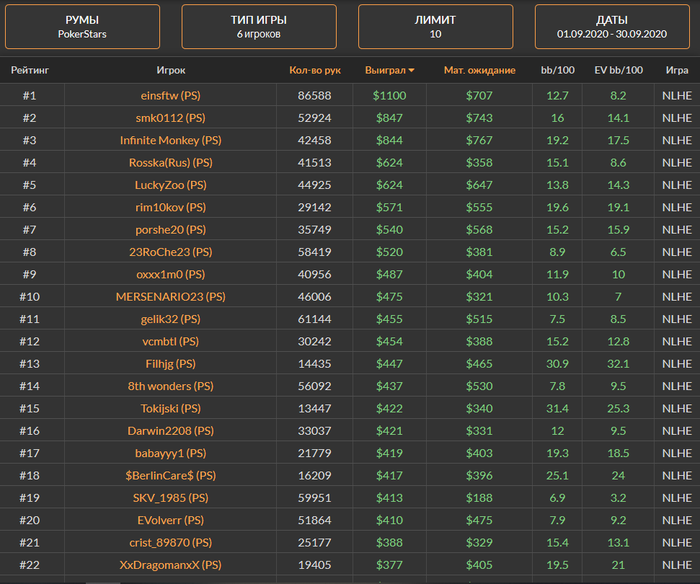Click the Рейтинг column header
The height and width of the screenshot is (584, 700).
click(30, 70)
